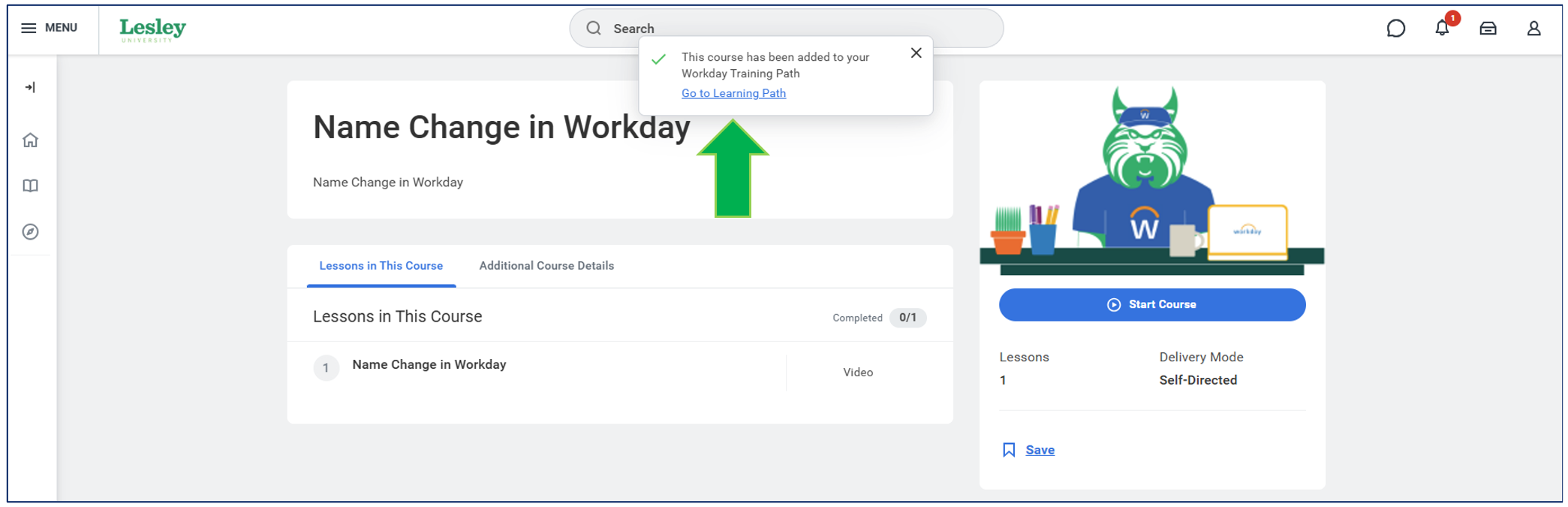The width and height of the screenshot is (1568, 507).
Task: Click the course added notification message
Action: click(775, 65)
